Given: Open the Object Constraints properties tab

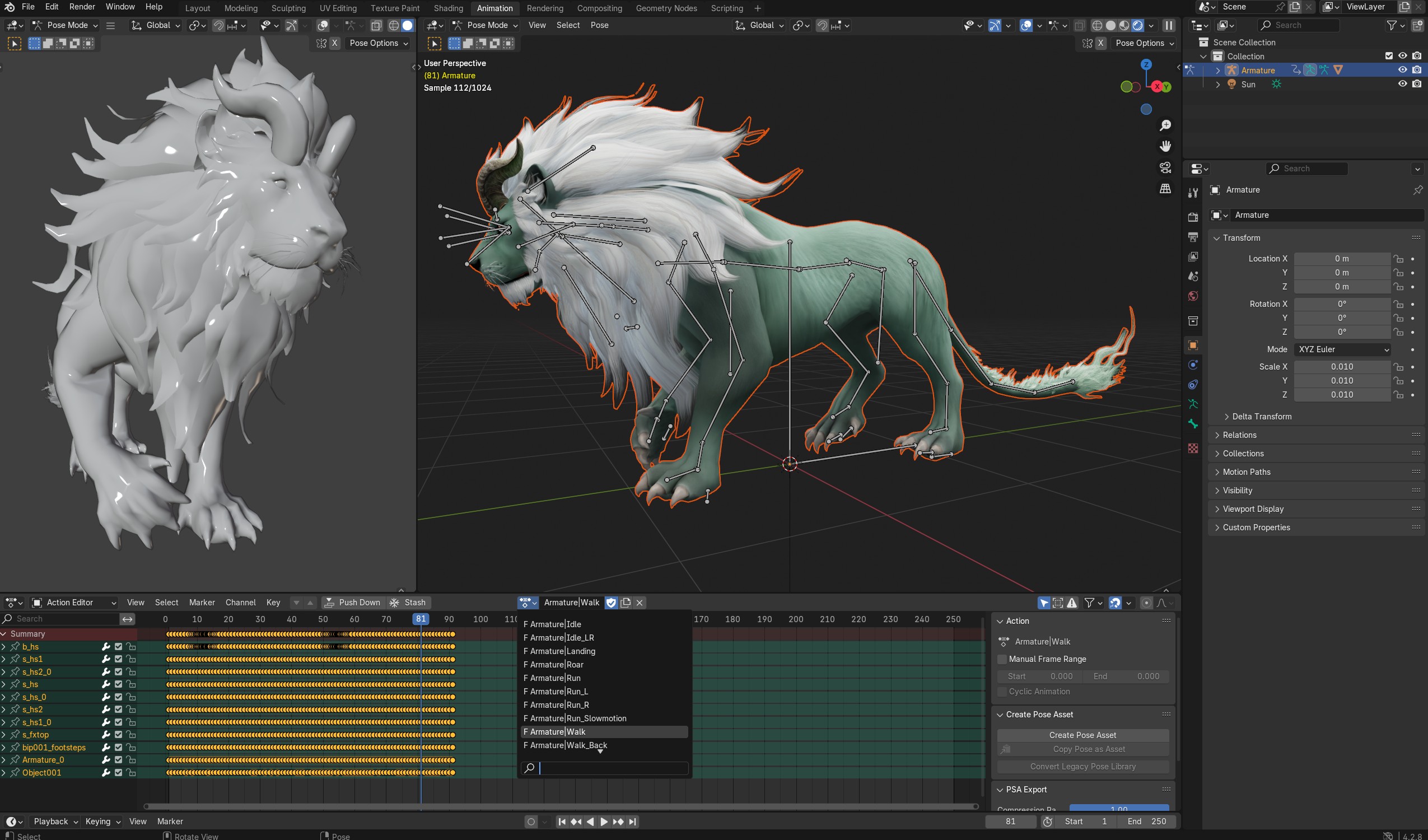Looking at the screenshot, I should (x=1193, y=385).
